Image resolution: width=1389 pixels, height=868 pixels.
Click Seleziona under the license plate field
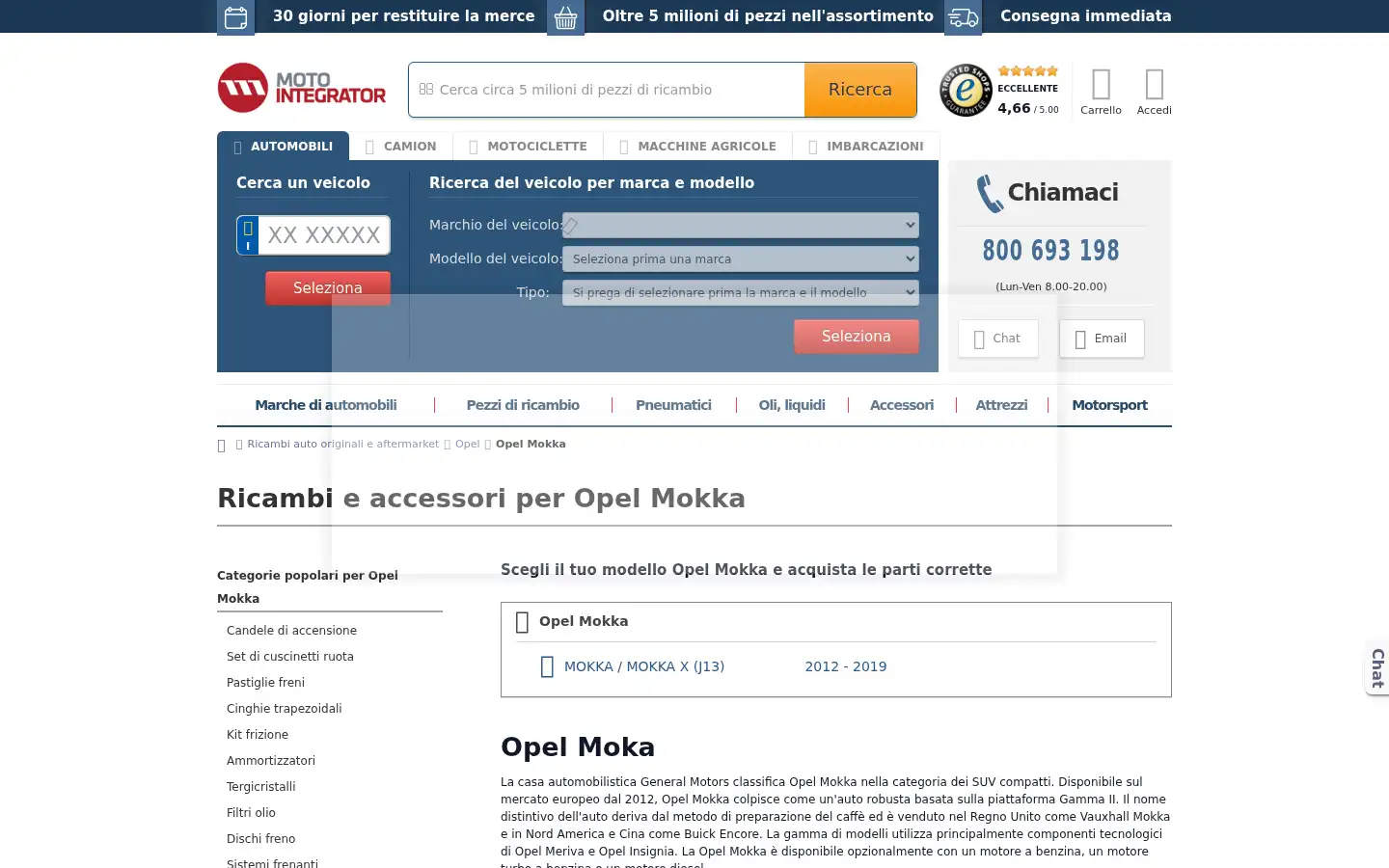pos(328,288)
